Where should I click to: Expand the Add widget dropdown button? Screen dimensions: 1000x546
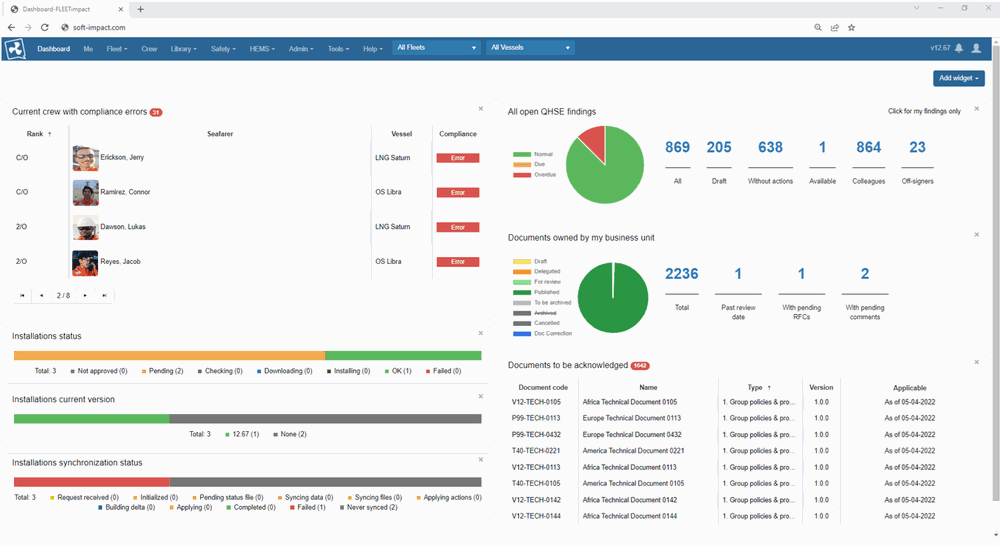click(959, 78)
